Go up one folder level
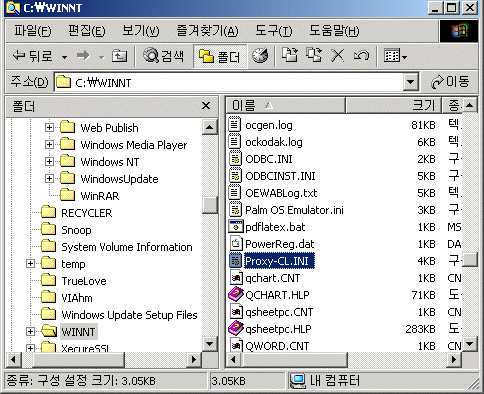The width and height of the screenshot is (484, 394). [x=119, y=56]
